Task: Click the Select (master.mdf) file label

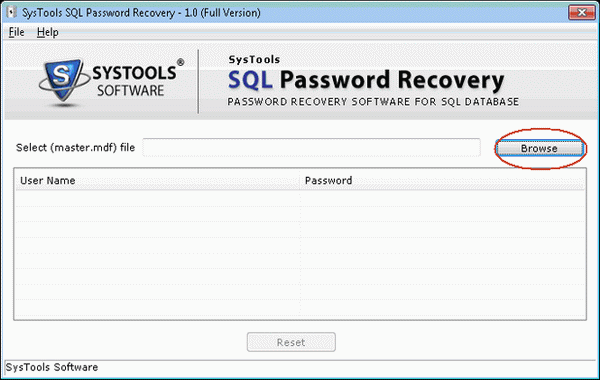Action: [75, 148]
